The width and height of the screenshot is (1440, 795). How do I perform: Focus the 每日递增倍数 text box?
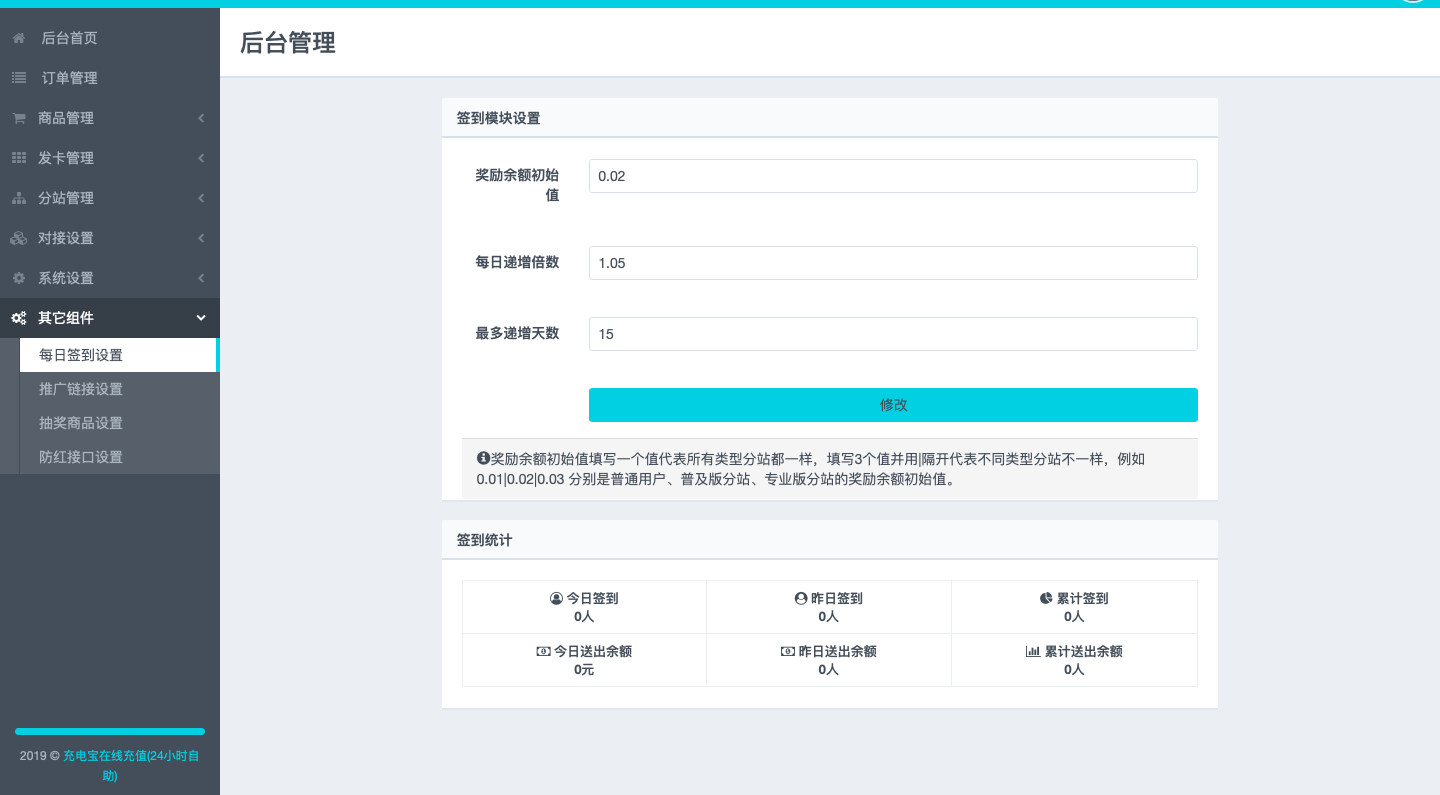pyautogui.click(x=892, y=263)
